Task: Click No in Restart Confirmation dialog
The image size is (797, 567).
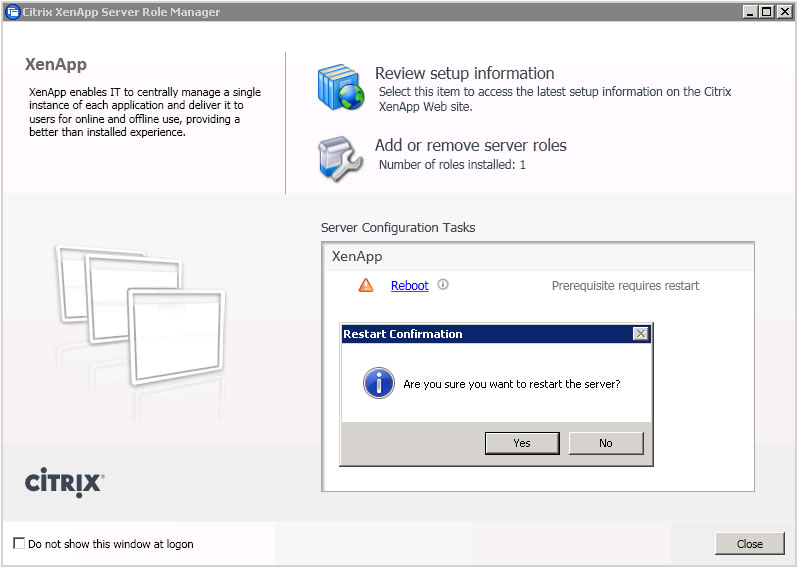Action: (x=606, y=443)
